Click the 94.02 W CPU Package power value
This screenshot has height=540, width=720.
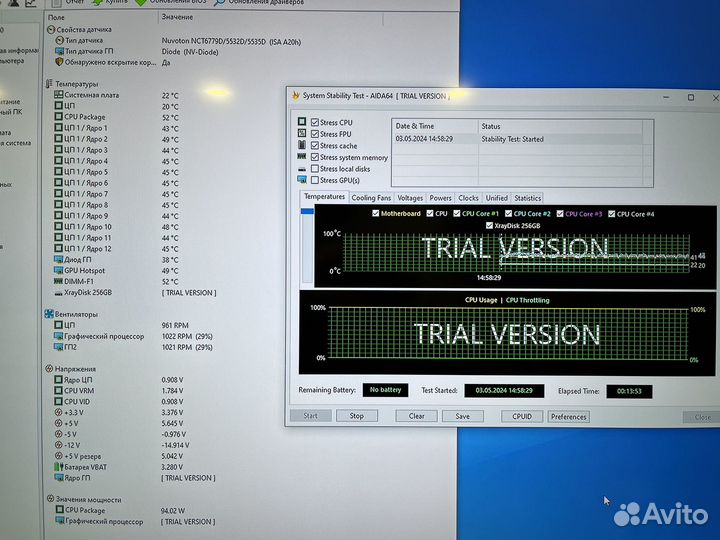point(173,510)
